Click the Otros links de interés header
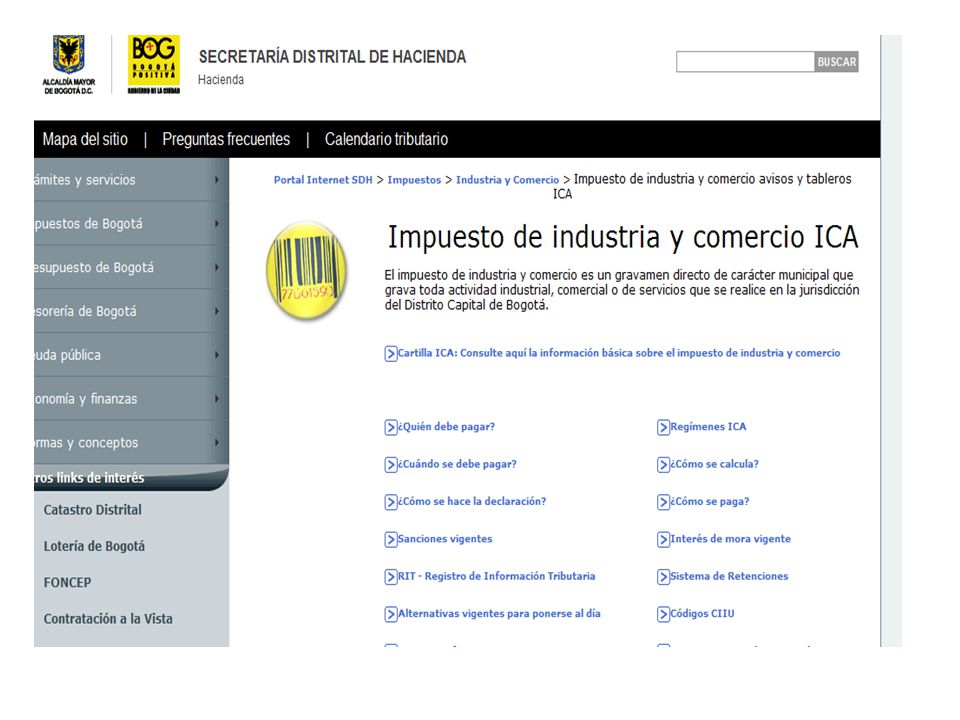This screenshot has height=720, width=960. tap(131, 478)
